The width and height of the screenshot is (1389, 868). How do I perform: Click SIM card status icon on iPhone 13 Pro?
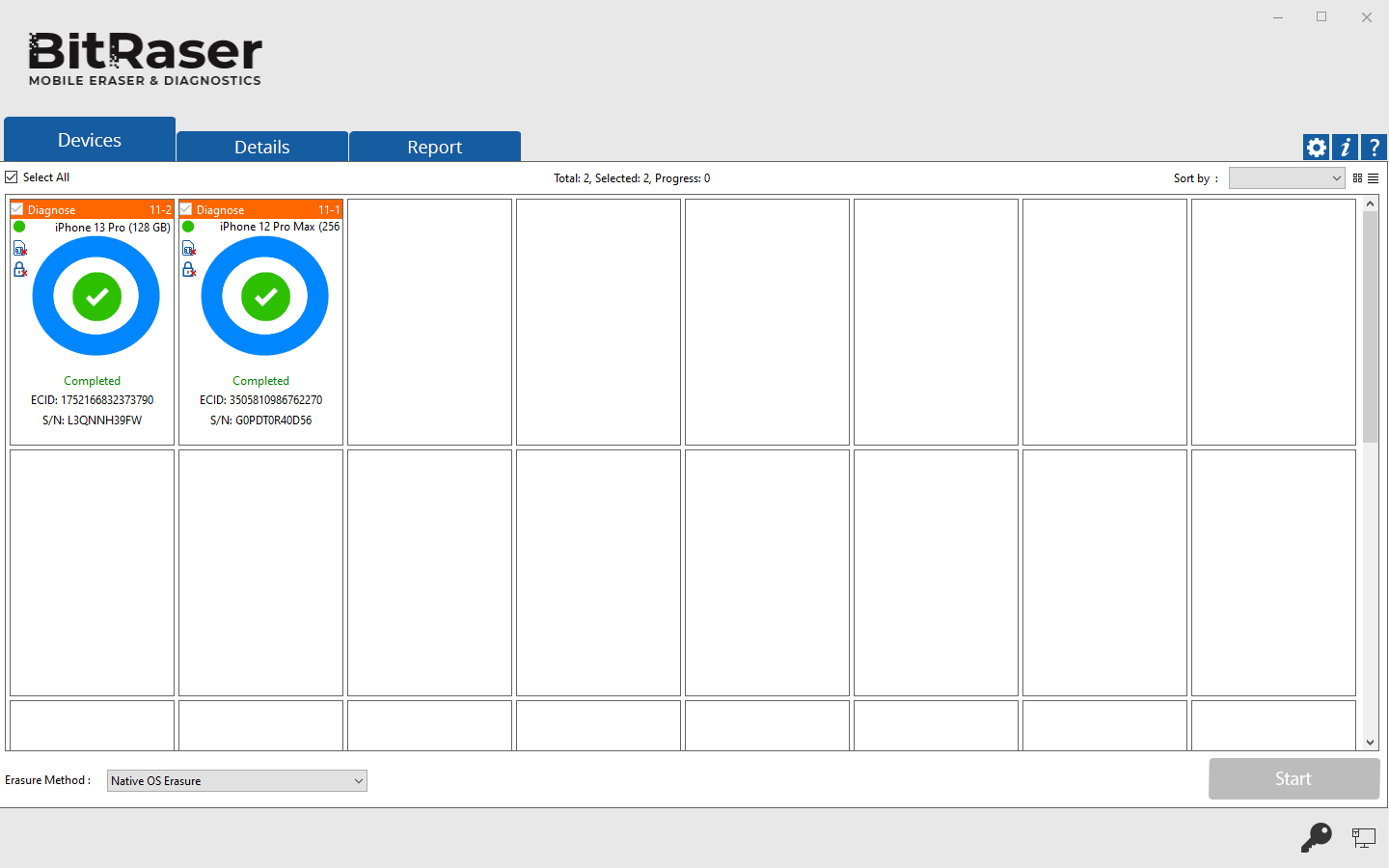(20, 249)
